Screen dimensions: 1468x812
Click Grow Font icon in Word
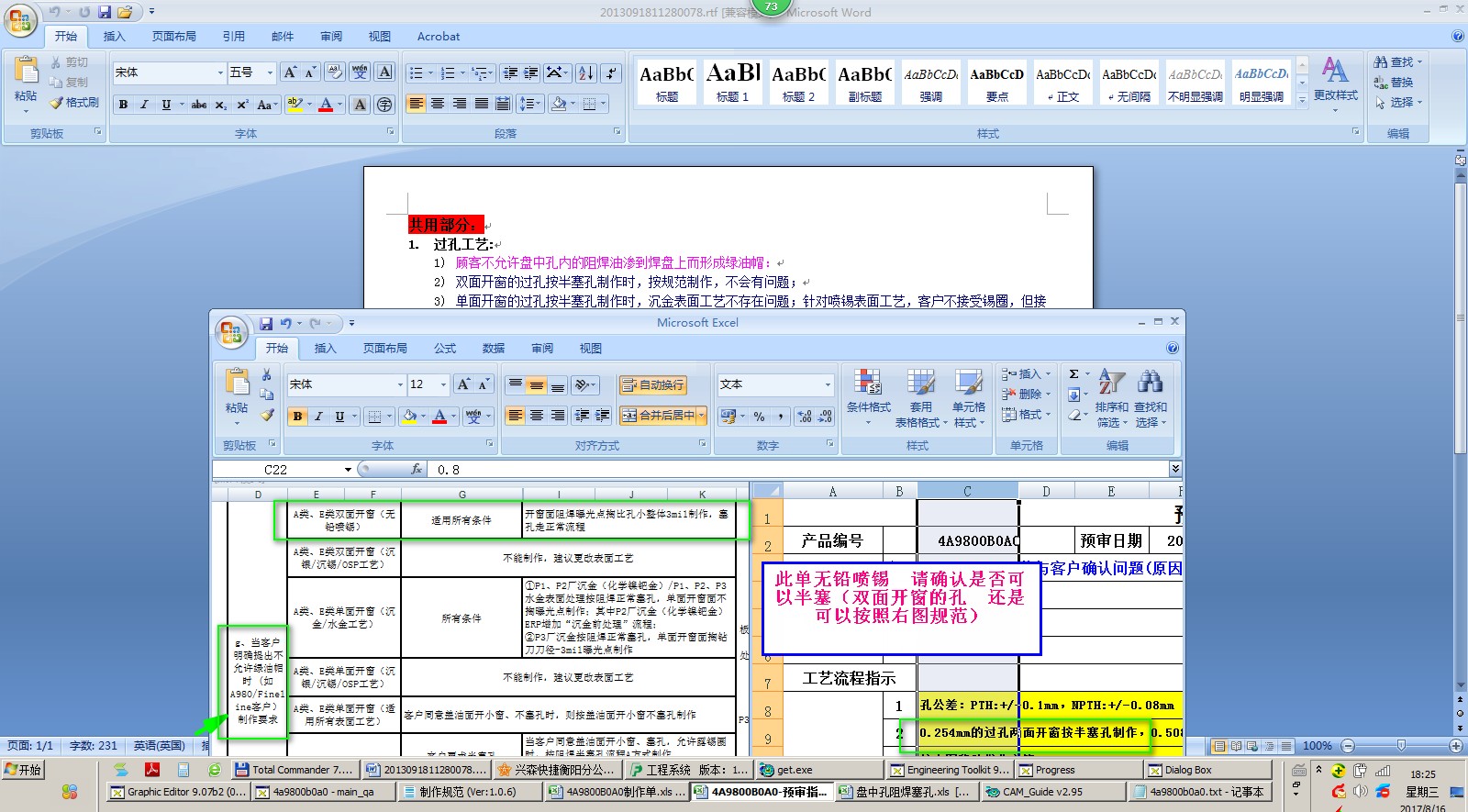click(x=290, y=72)
